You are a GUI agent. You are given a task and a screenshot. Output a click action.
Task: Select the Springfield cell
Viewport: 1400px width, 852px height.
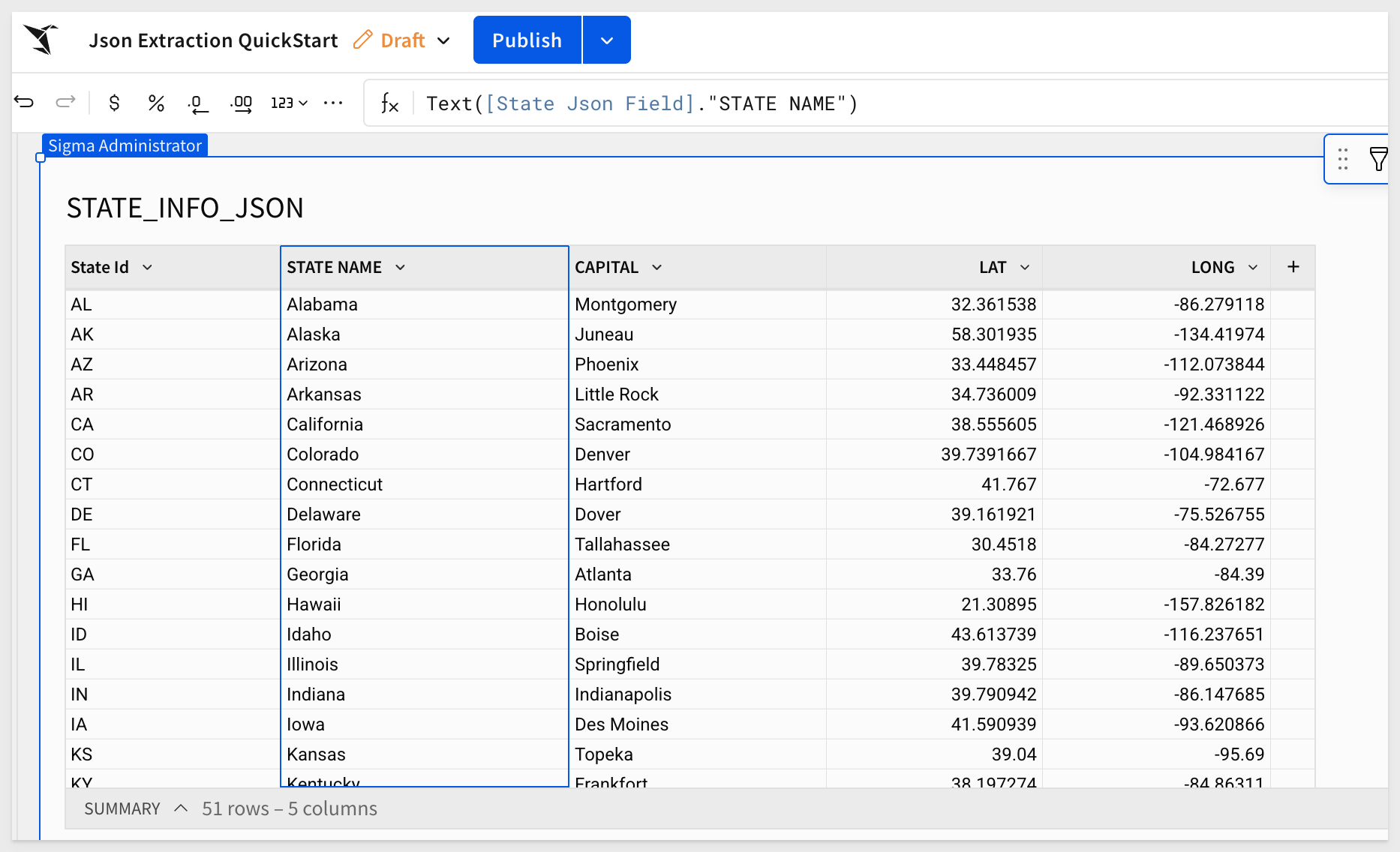tap(697, 664)
